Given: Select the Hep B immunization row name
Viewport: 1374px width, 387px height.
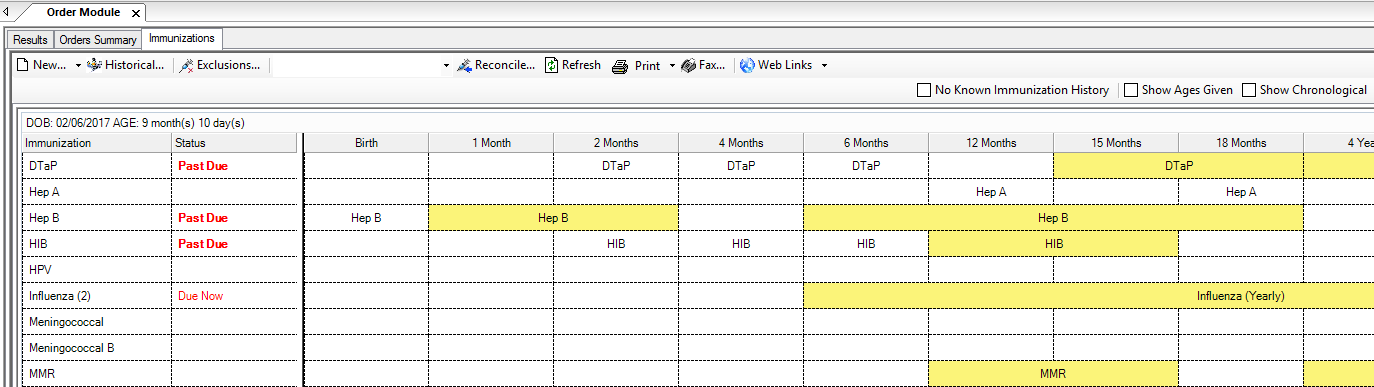Looking at the screenshot, I should [x=44, y=218].
